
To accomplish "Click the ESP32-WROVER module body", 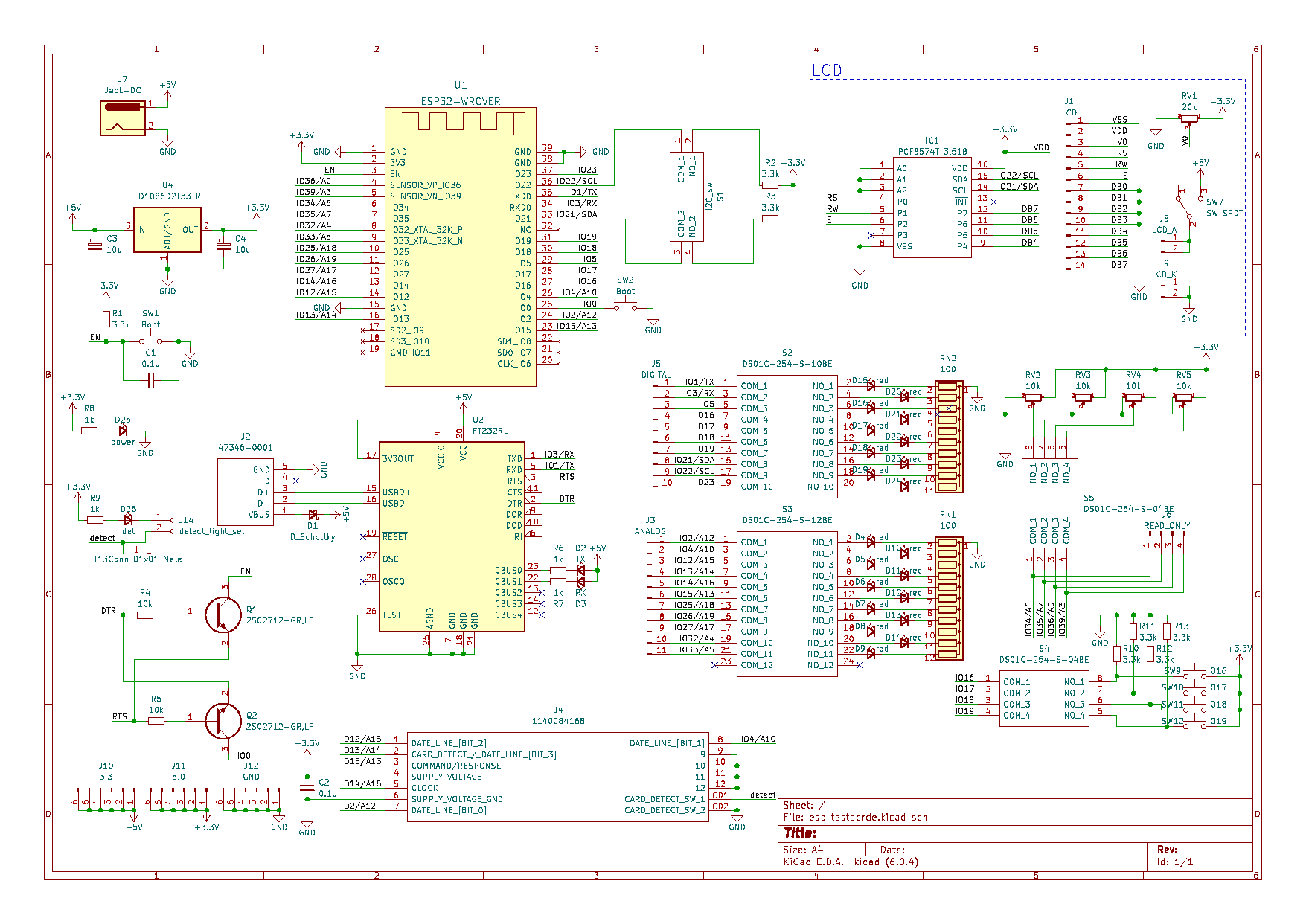I will (x=460, y=253).
